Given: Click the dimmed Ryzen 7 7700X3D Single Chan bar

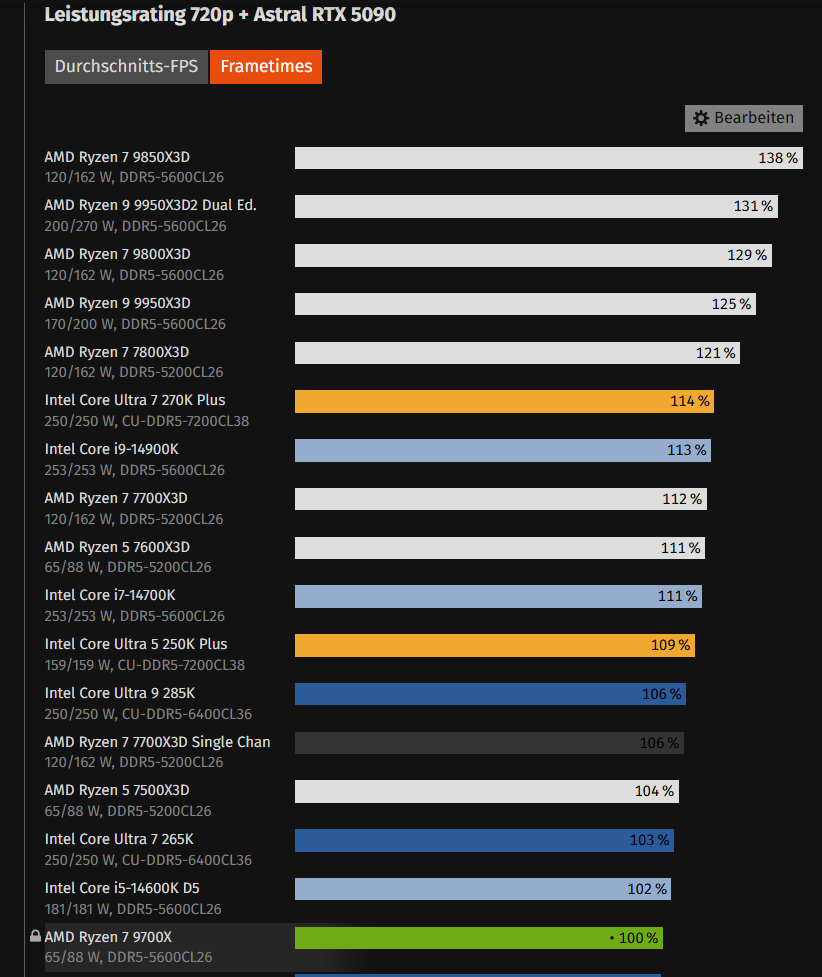Looking at the screenshot, I should point(489,743).
